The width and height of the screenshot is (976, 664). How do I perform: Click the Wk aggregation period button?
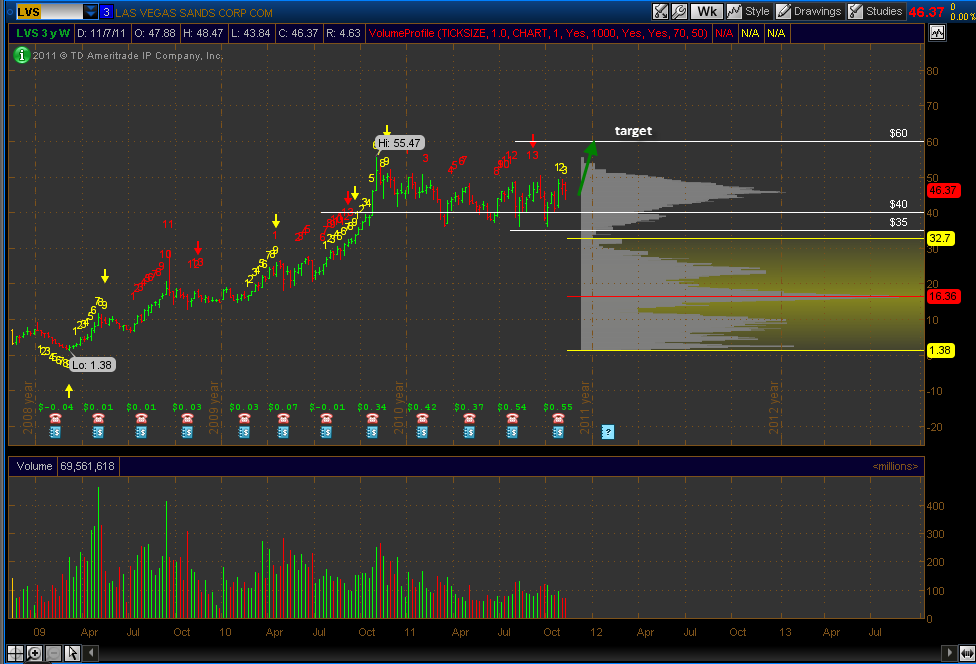(706, 11)
